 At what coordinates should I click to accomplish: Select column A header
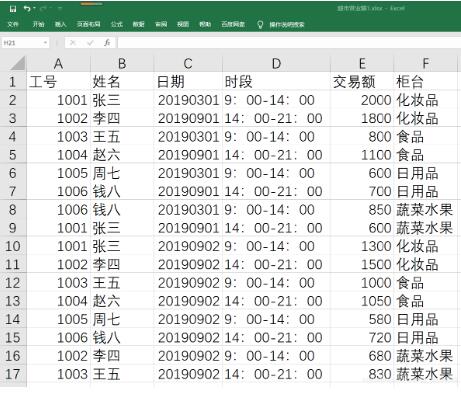pyautogui.click(x=58, y=63)
